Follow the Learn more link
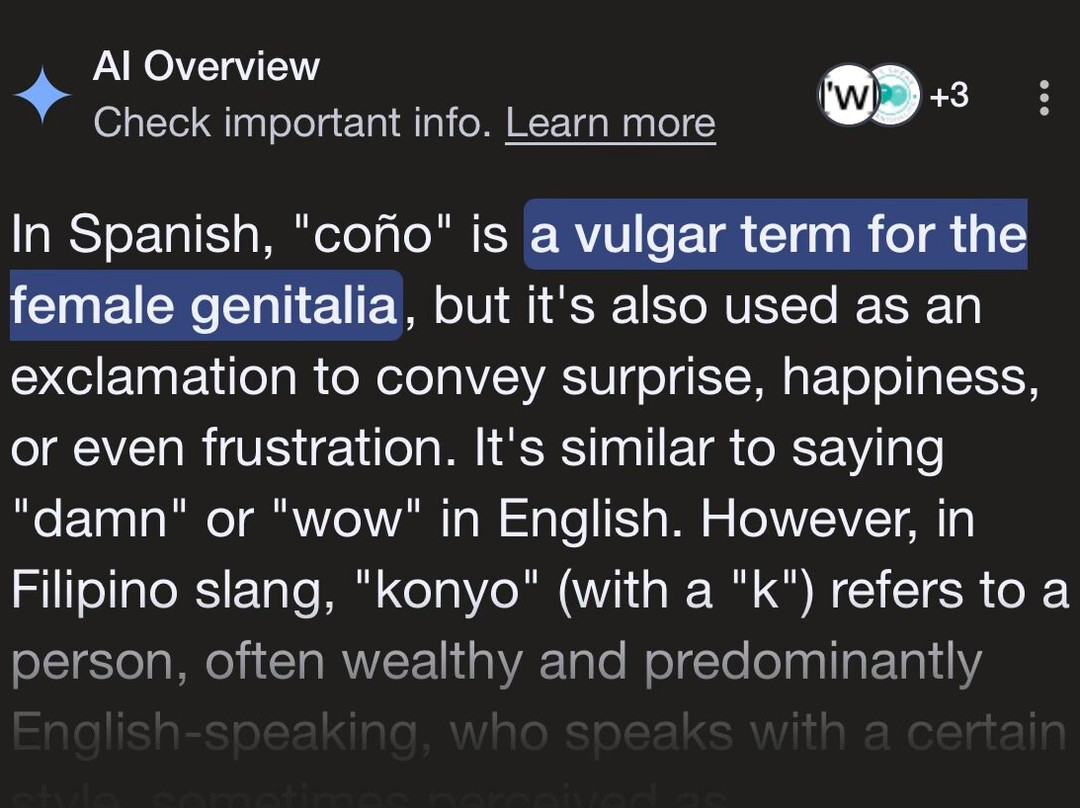 (610, 124)
